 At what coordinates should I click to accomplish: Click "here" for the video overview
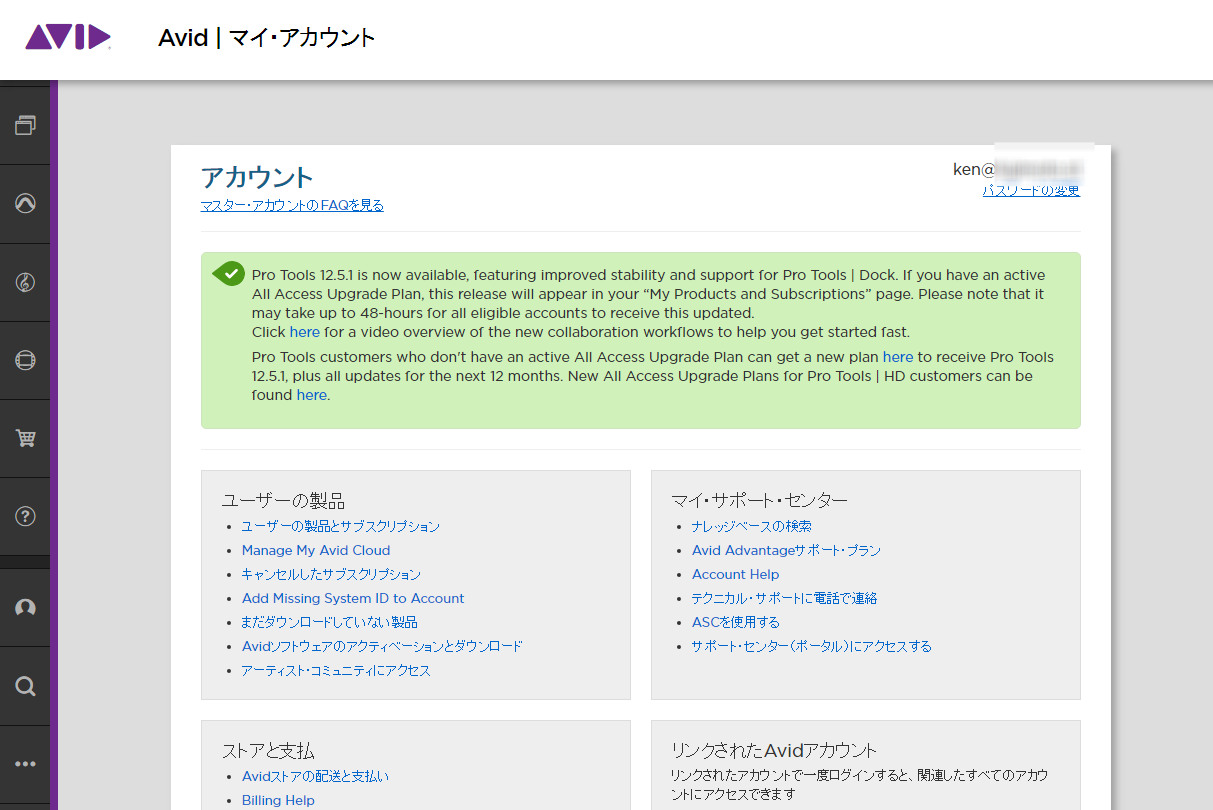[x=305, y=332]
